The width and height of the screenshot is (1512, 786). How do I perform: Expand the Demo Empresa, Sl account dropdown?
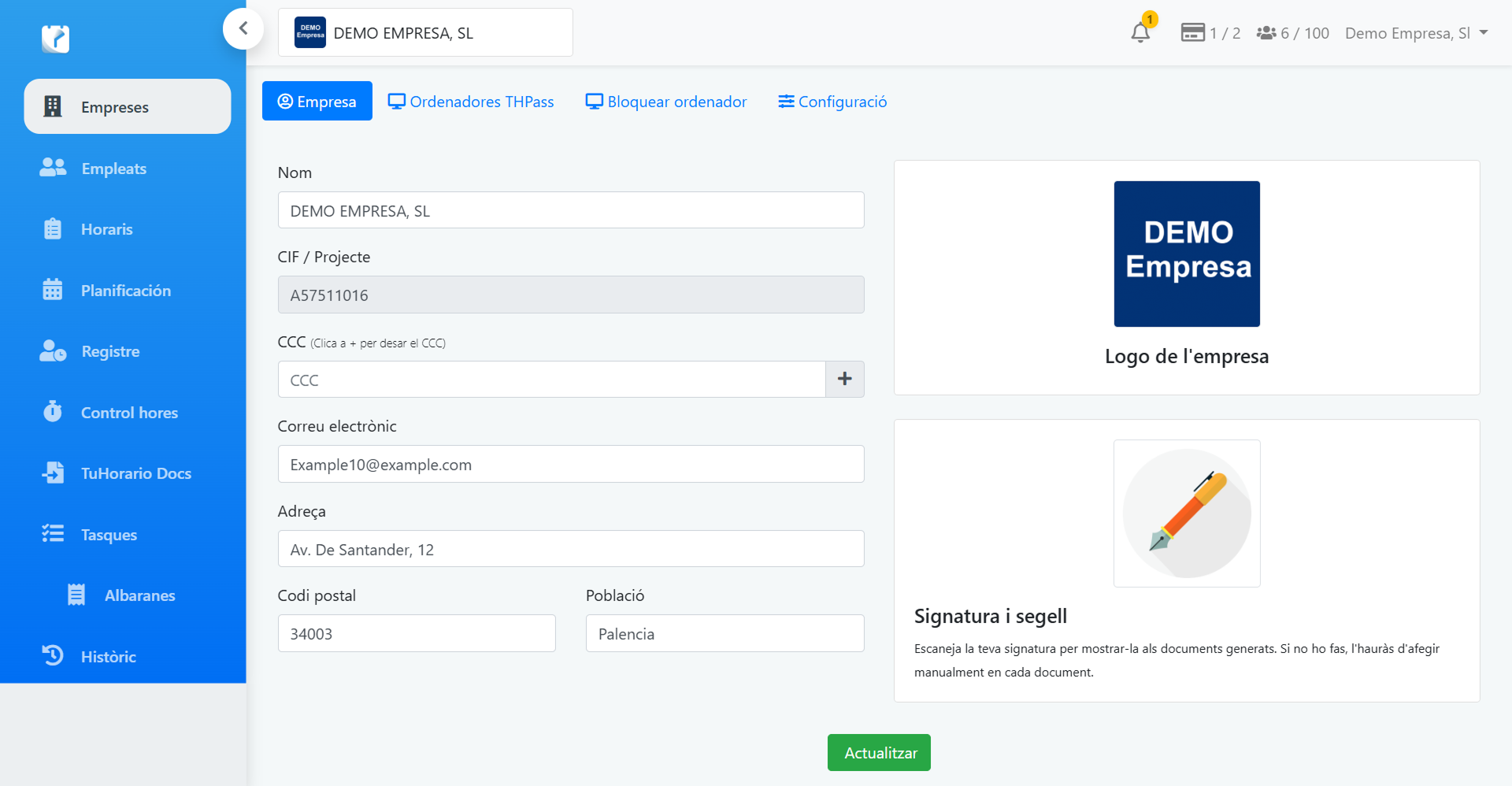click(1416, 33)
